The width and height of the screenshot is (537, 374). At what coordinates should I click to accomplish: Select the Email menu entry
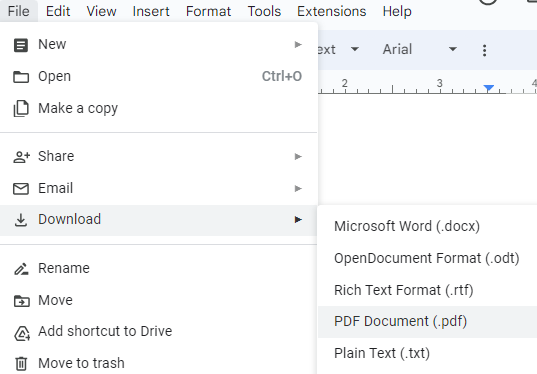coord(159,188)
